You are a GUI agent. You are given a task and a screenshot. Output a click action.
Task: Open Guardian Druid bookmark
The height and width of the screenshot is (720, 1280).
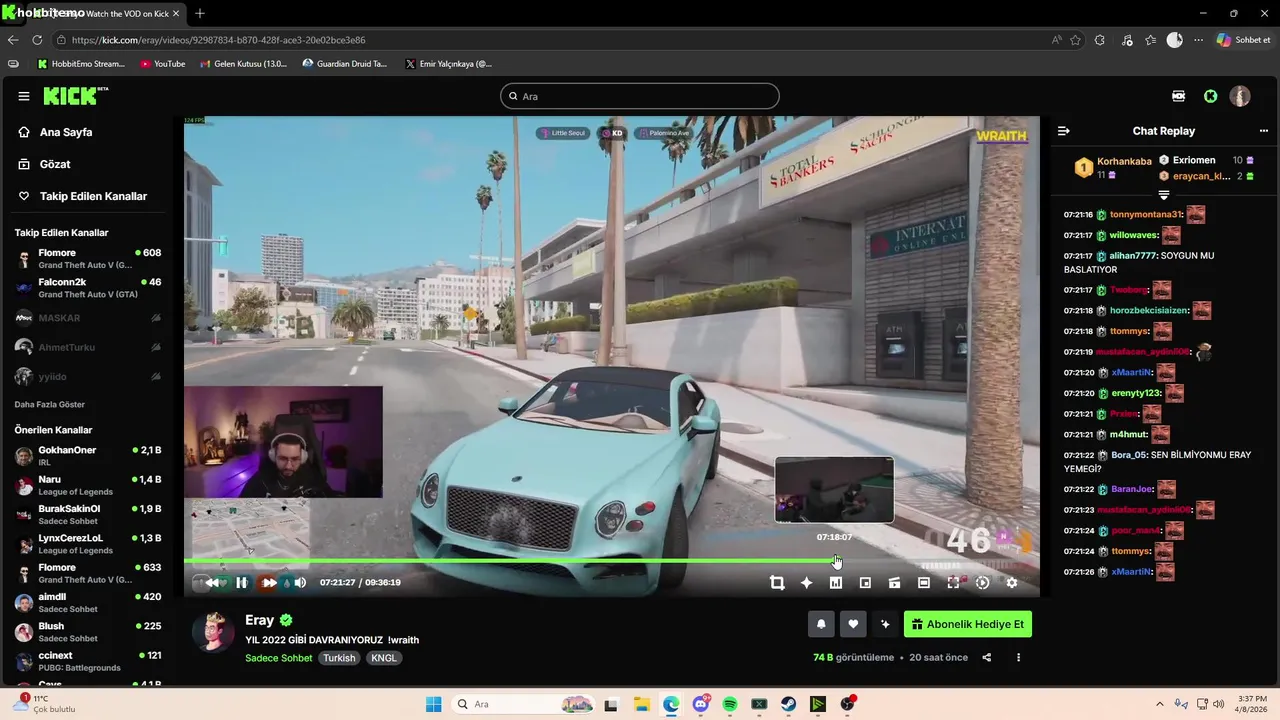click(345, 63)
